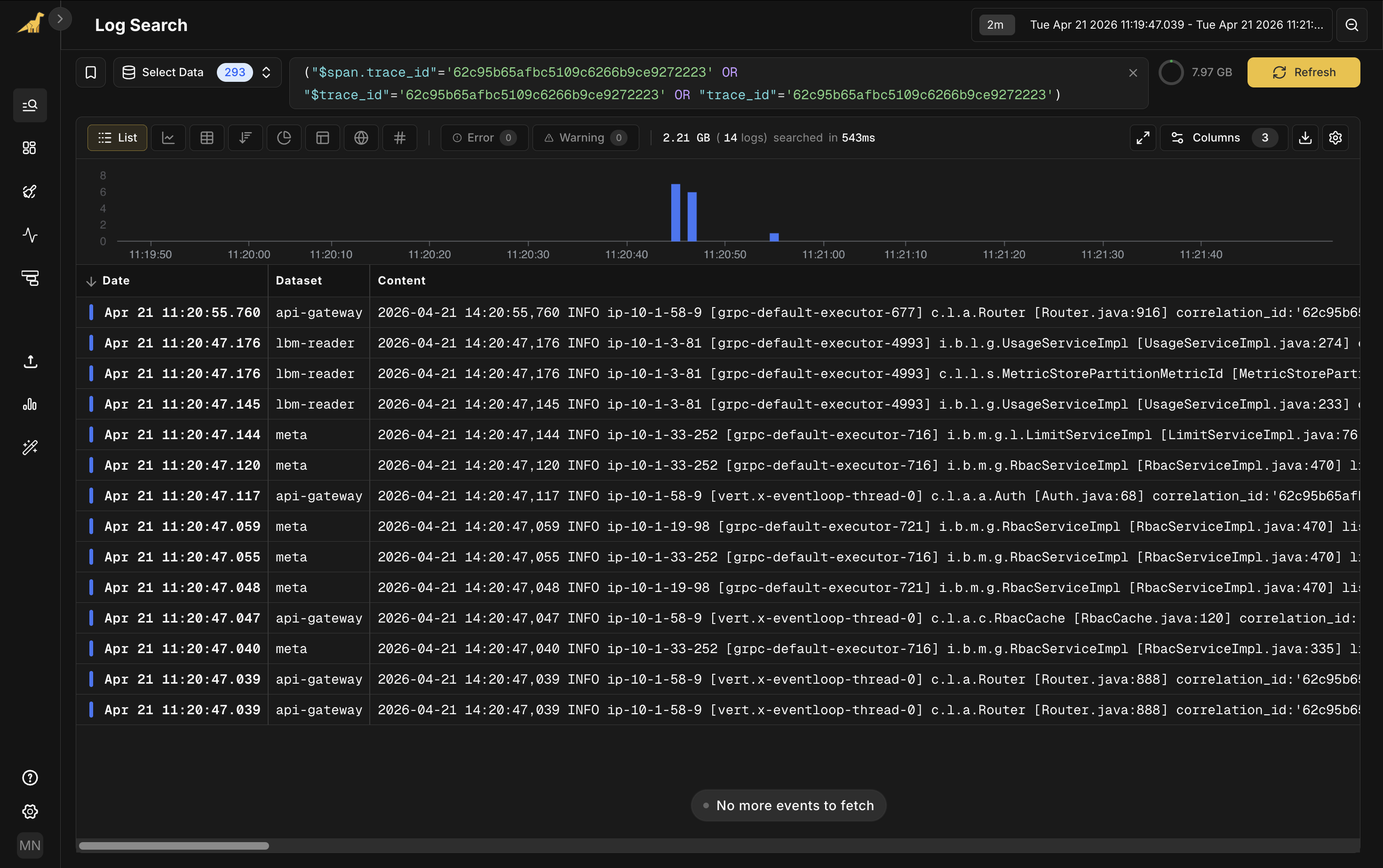Viewport: 1383px width, 868px height.
Task: Click the 293 datasets count badge
Action: 234,72
